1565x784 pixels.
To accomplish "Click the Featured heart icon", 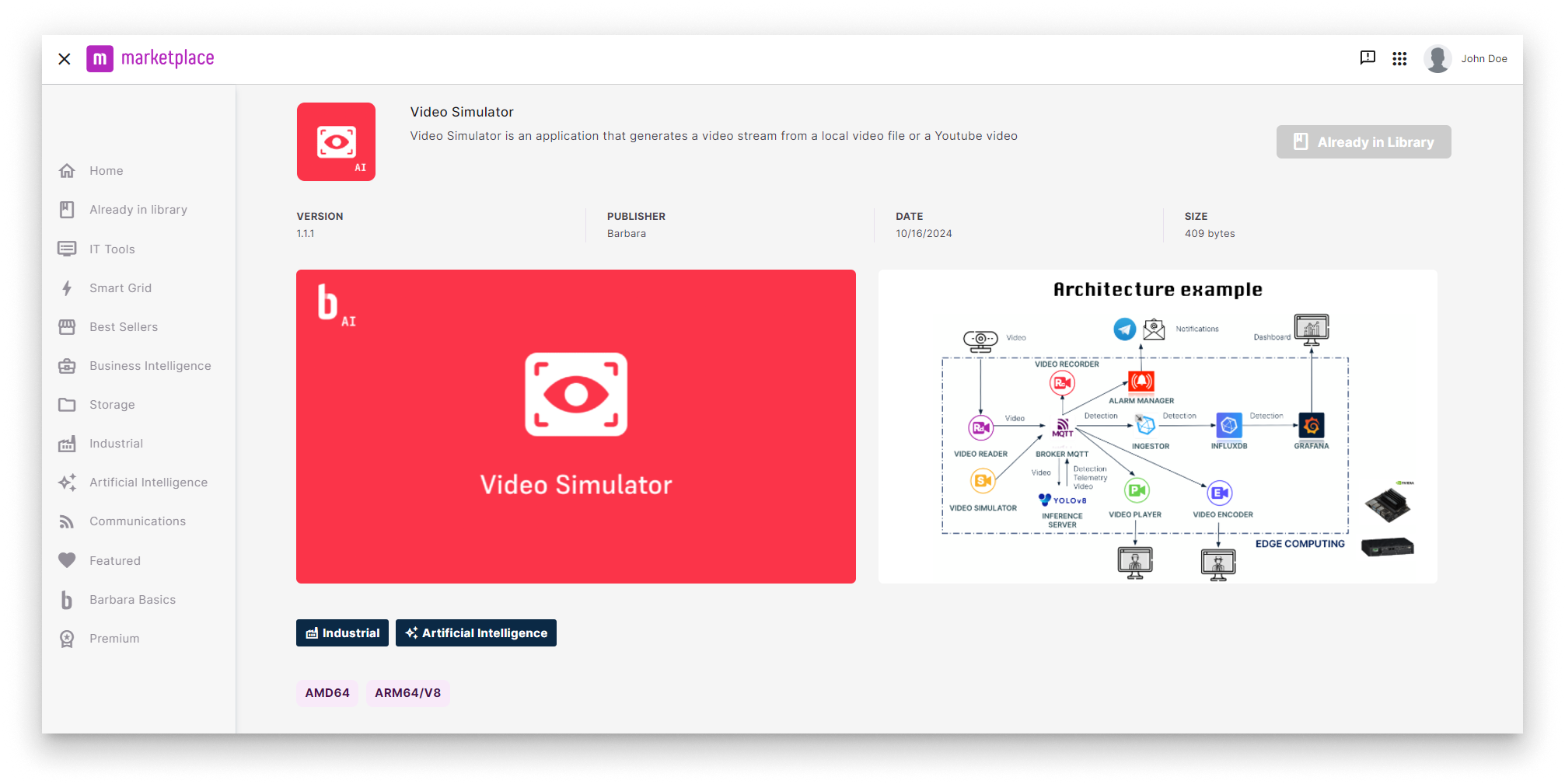I will (x=68, y=560).
